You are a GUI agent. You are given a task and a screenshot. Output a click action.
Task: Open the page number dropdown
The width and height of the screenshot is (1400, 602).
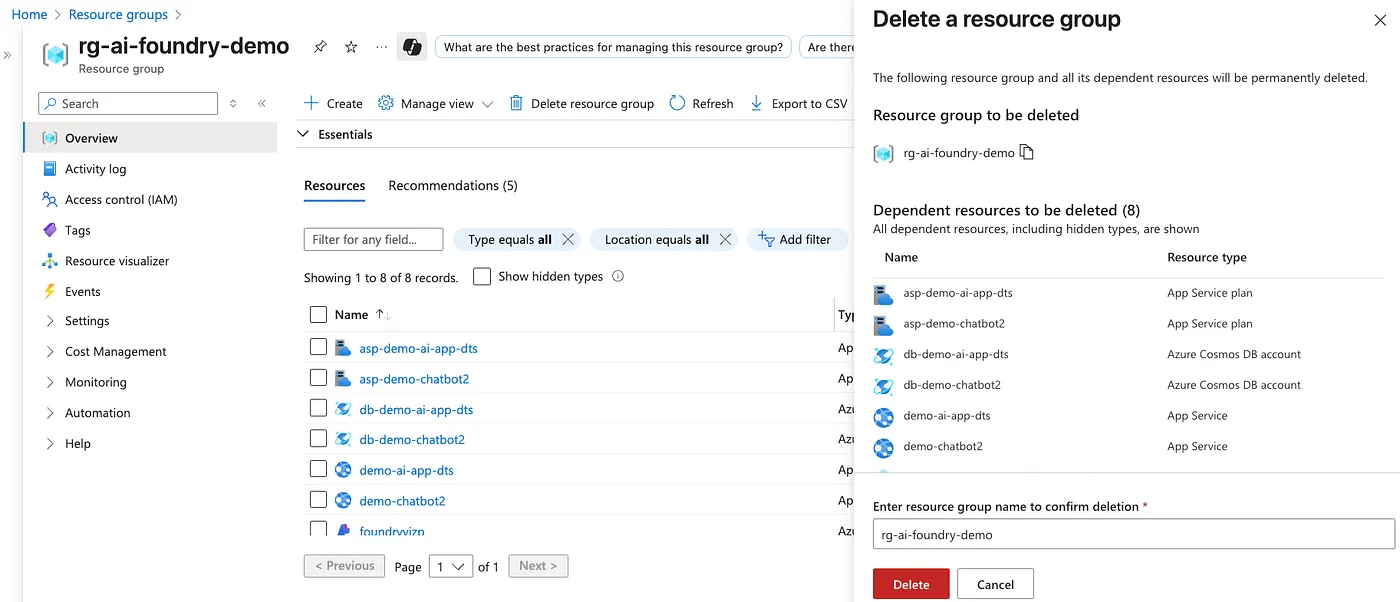pyautogui.click(x=450, y=566)
